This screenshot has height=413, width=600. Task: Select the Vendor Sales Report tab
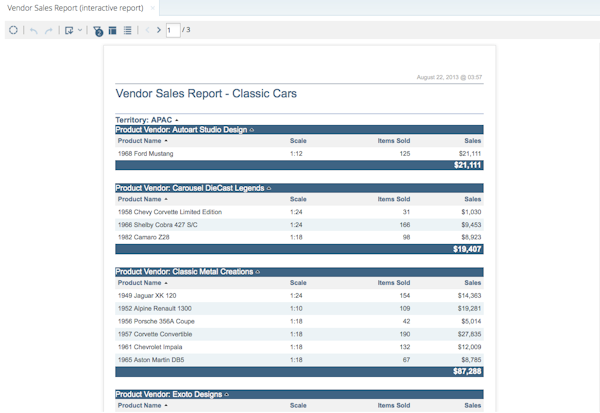point(75,8)
